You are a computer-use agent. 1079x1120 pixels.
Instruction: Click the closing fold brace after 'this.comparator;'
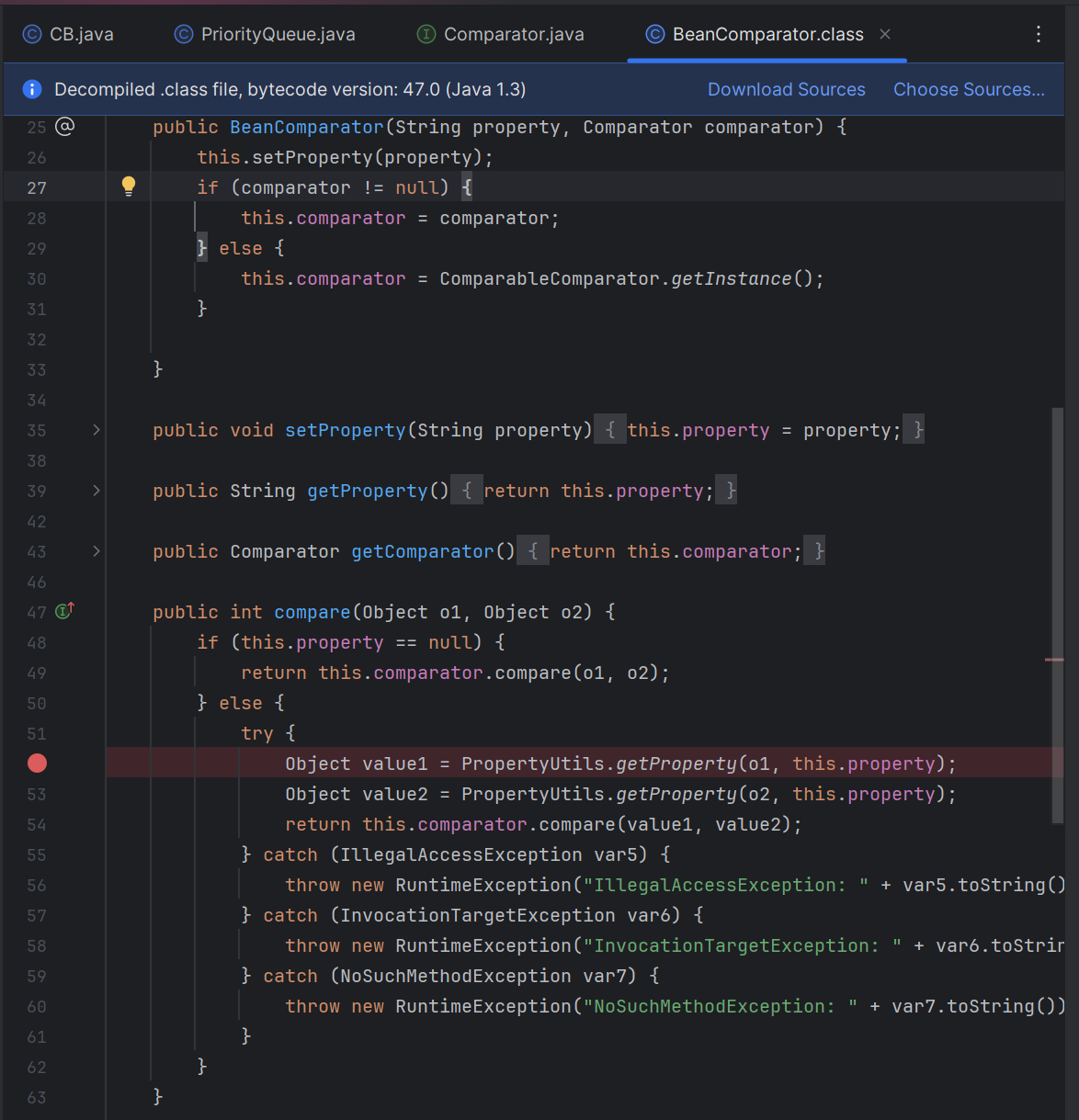pyautogui.click(x=815, y=551)
